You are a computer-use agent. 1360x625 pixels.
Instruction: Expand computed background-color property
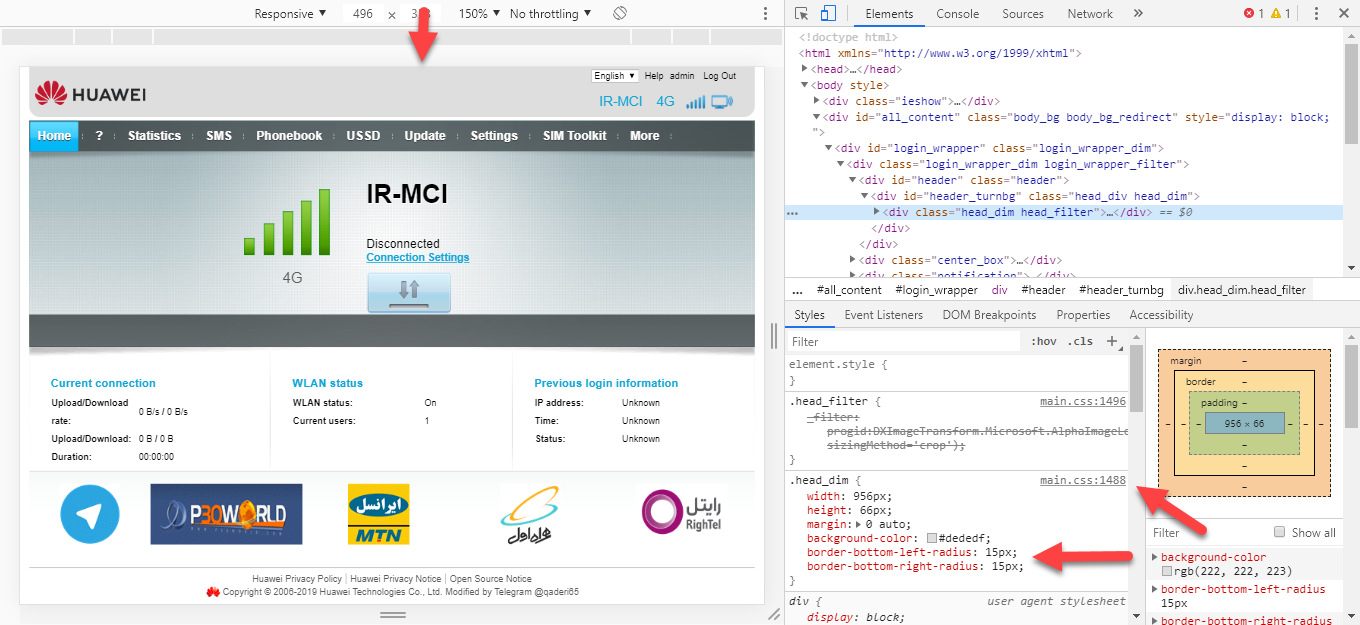point(1156,557)
